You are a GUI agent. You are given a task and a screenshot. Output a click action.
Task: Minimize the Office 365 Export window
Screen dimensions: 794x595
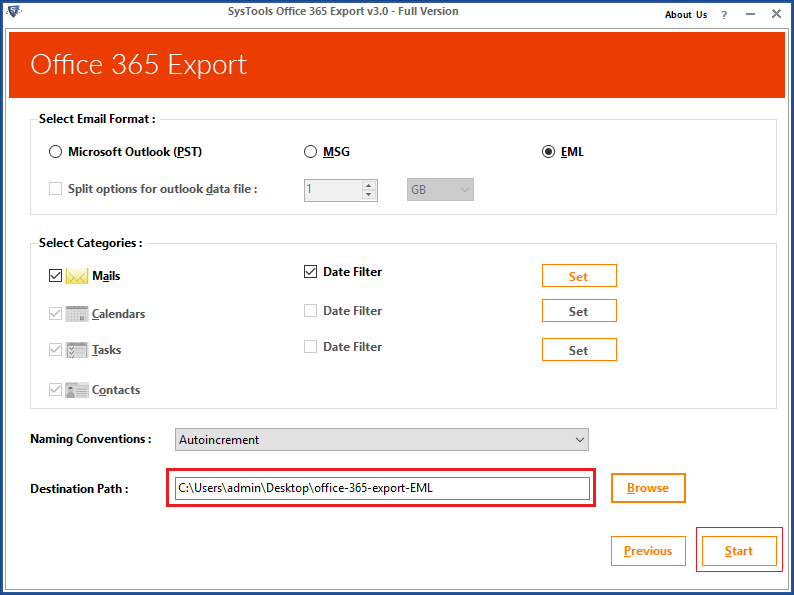[x=750, y=15]
